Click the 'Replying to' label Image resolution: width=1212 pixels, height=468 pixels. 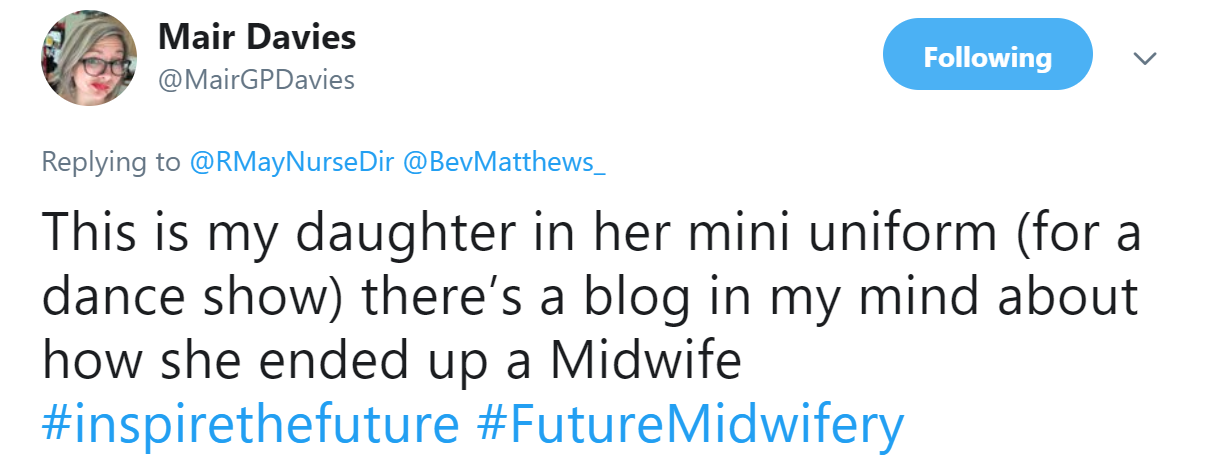[x=111, y=162]
